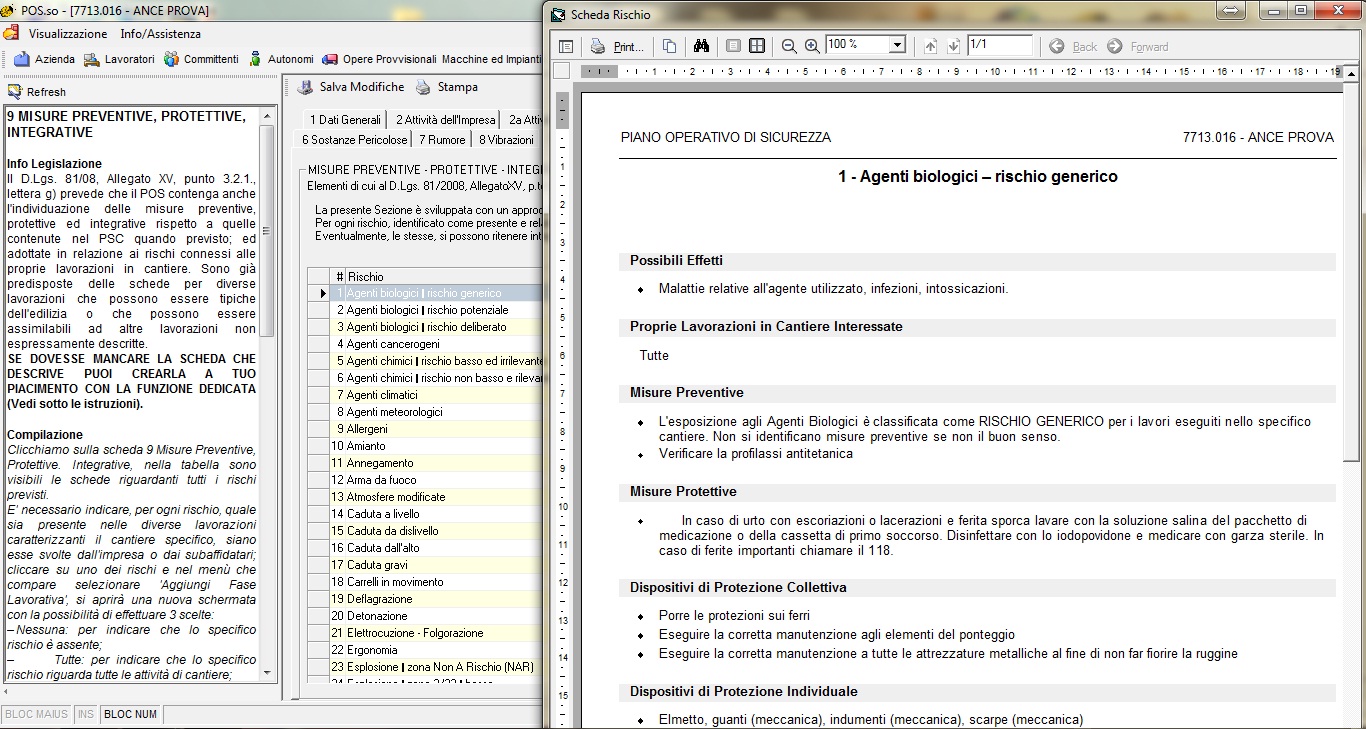Open the Autonomi worker icon
1366x729 pixels.
[x=255, y=59]
